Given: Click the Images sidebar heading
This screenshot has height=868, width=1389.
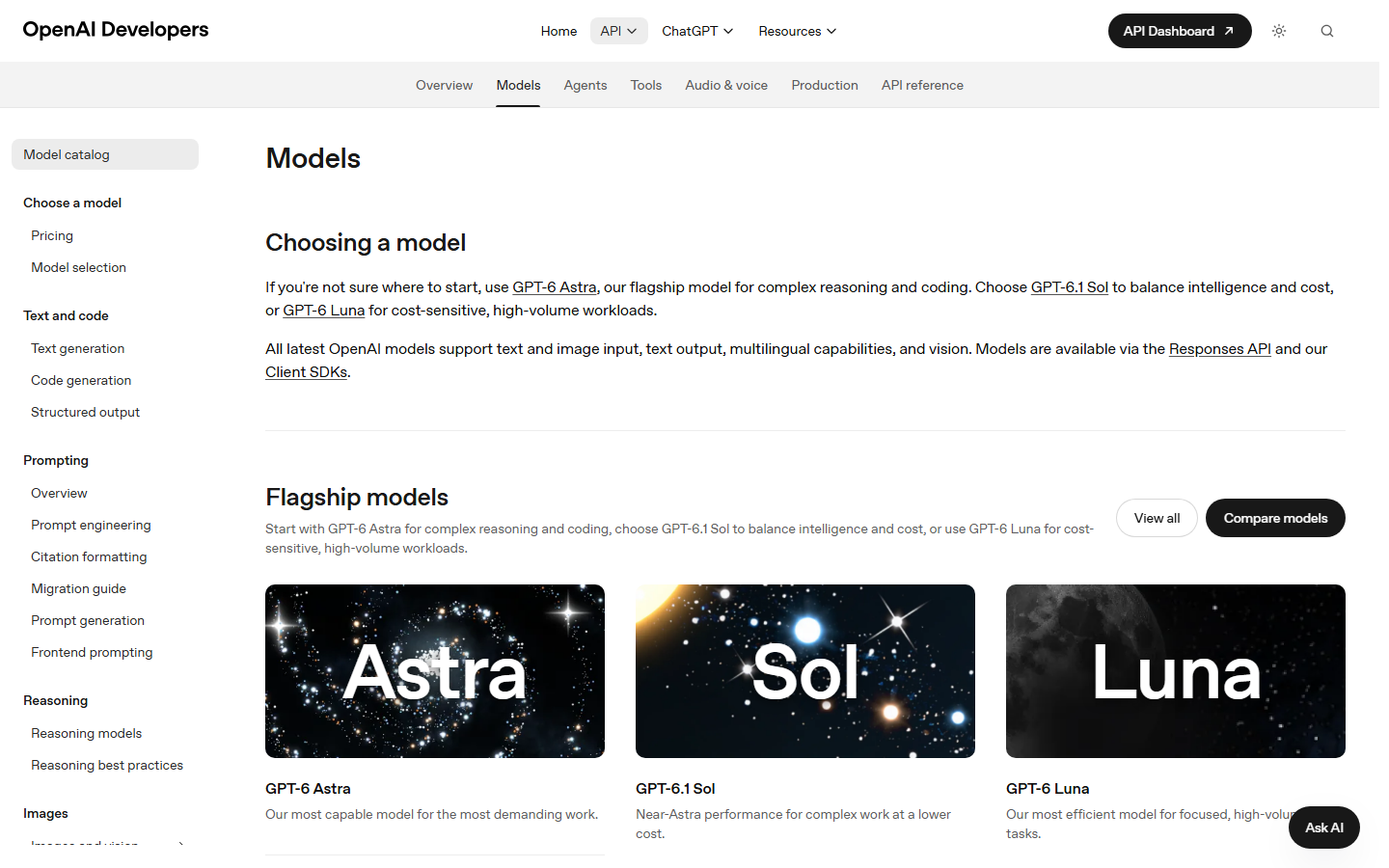Looking at the screenshot, I should pyautogui.click(x=45, y=813).
